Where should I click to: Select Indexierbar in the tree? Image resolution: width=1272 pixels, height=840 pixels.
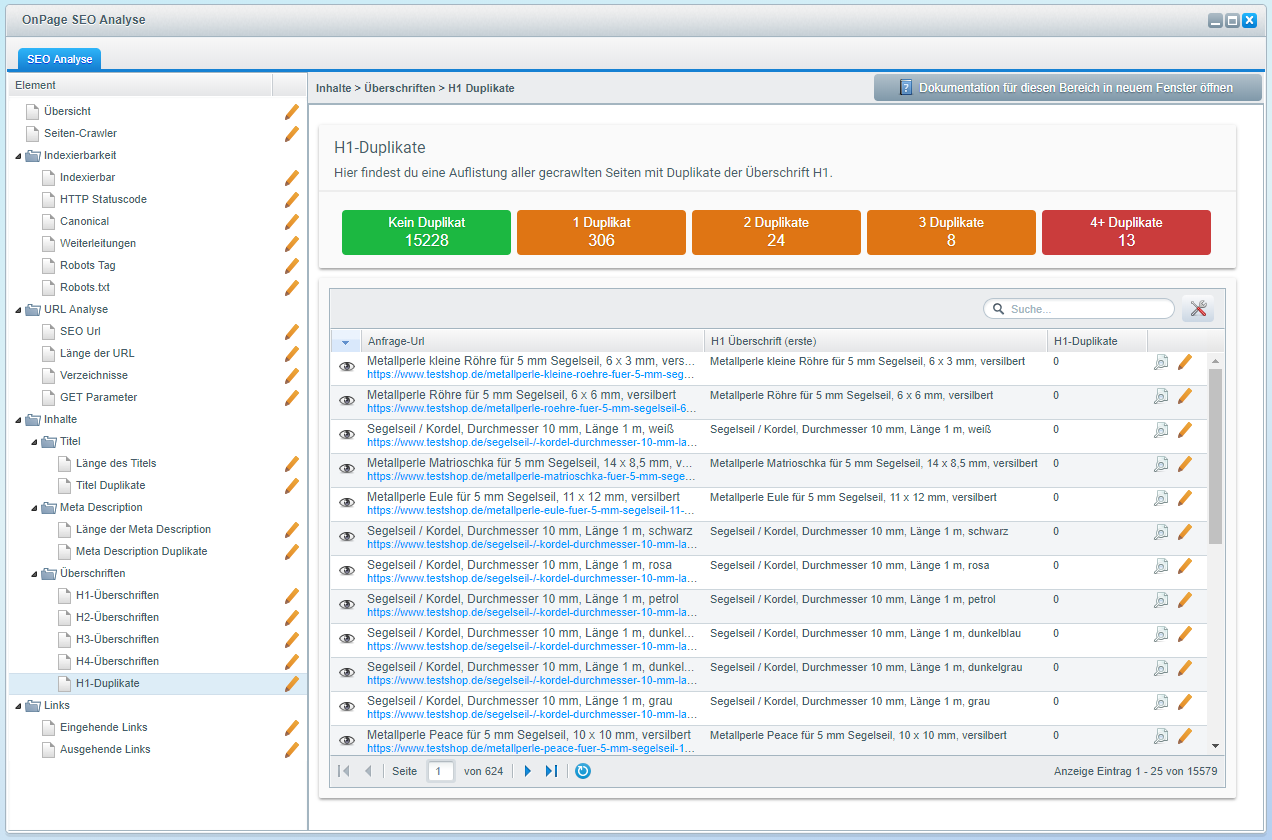click(87, 177)
